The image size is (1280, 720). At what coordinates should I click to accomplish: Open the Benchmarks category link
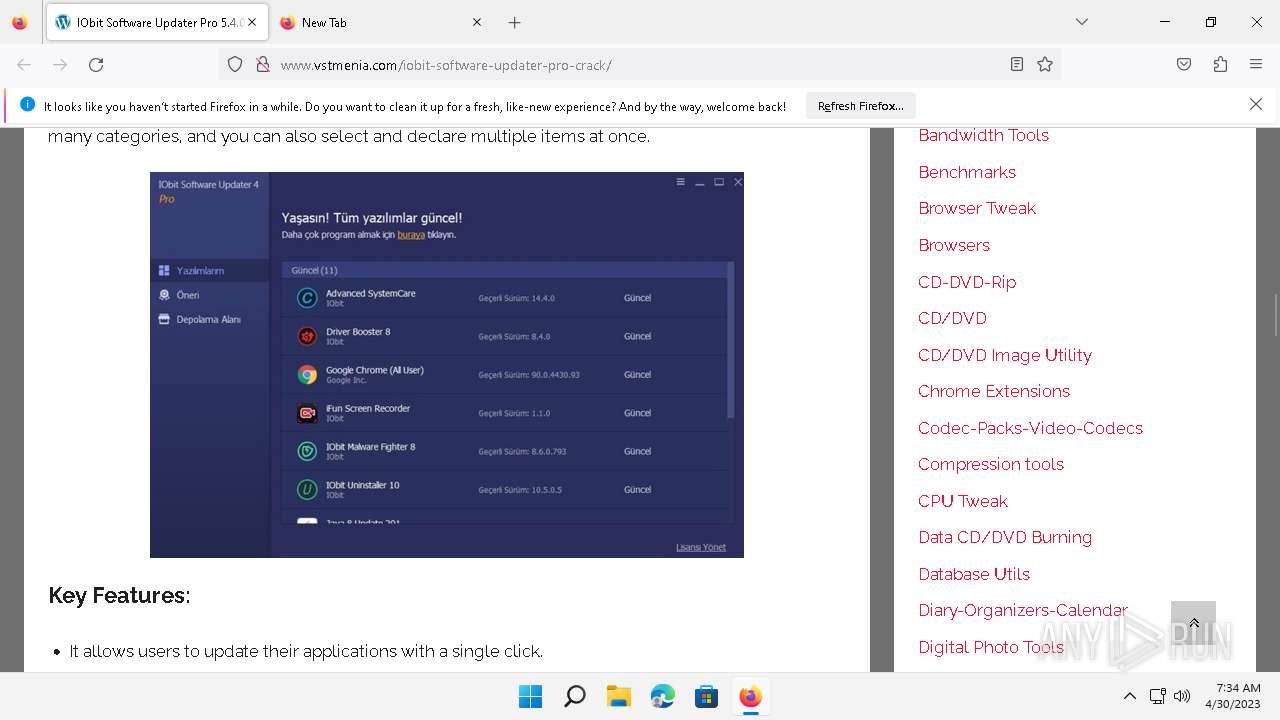pyautogui.click(x=967, y=172)
